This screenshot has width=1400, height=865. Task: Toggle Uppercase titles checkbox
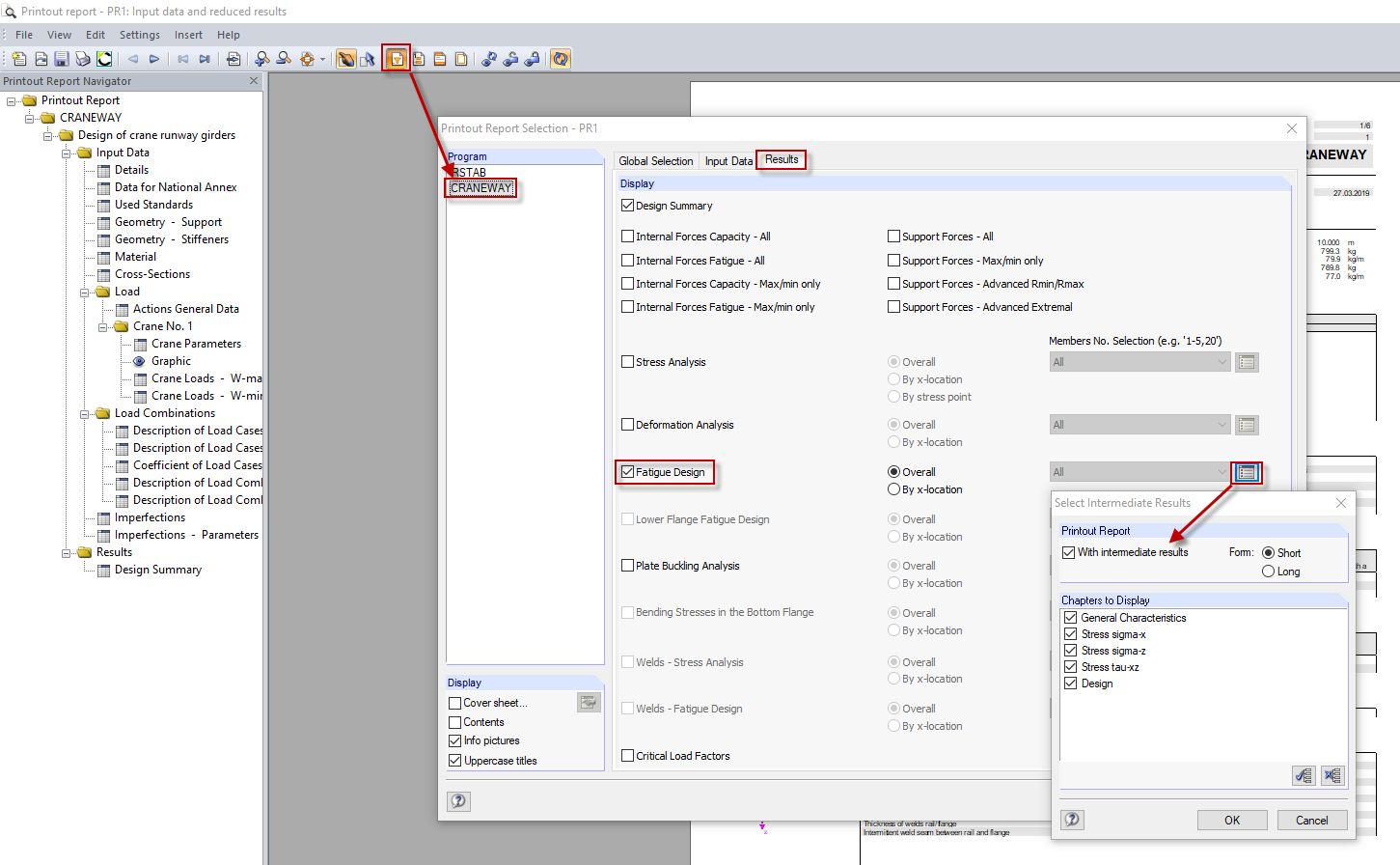coord(454,761)
